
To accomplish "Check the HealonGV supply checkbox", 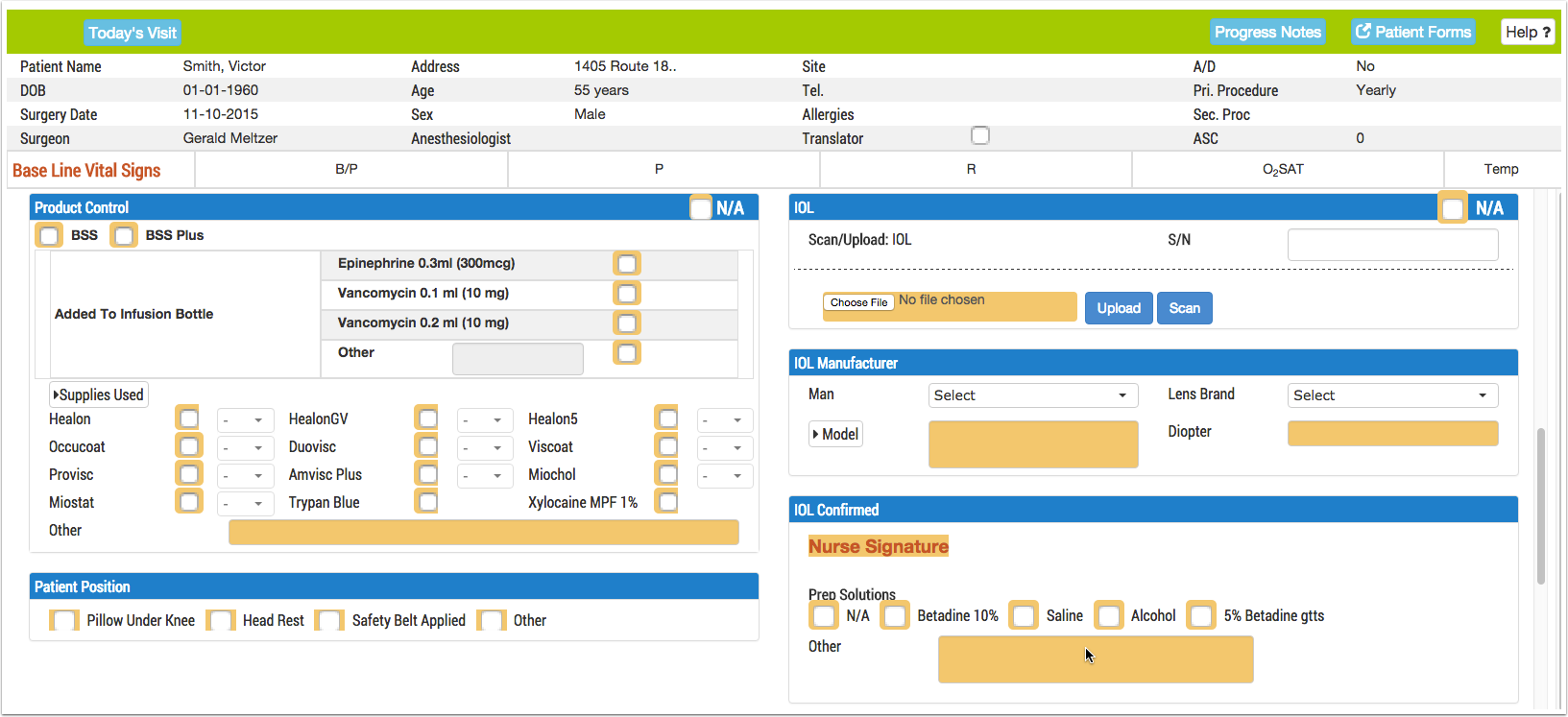I will [x=428, y=418].
